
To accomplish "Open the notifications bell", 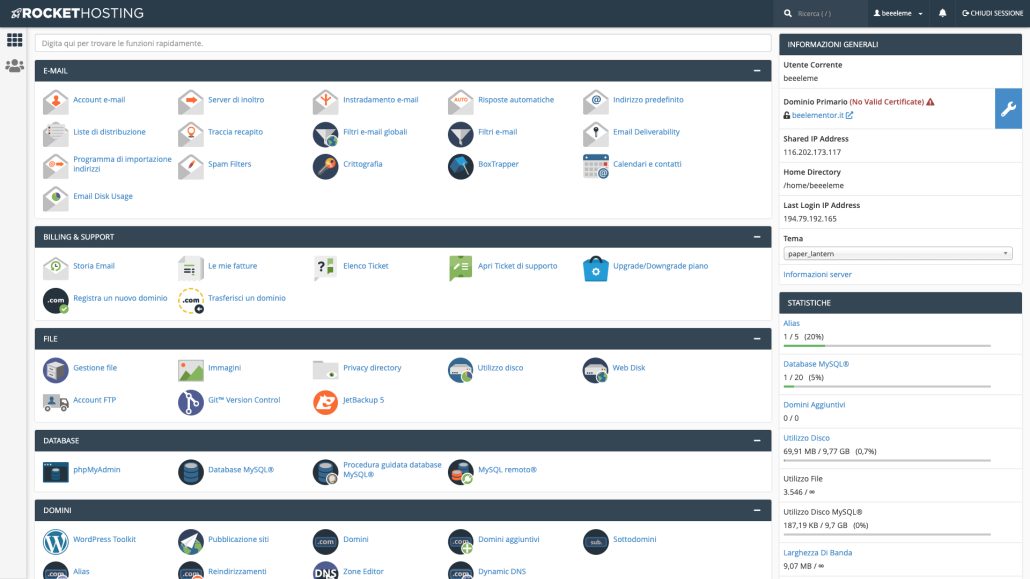I will point(941,13).
